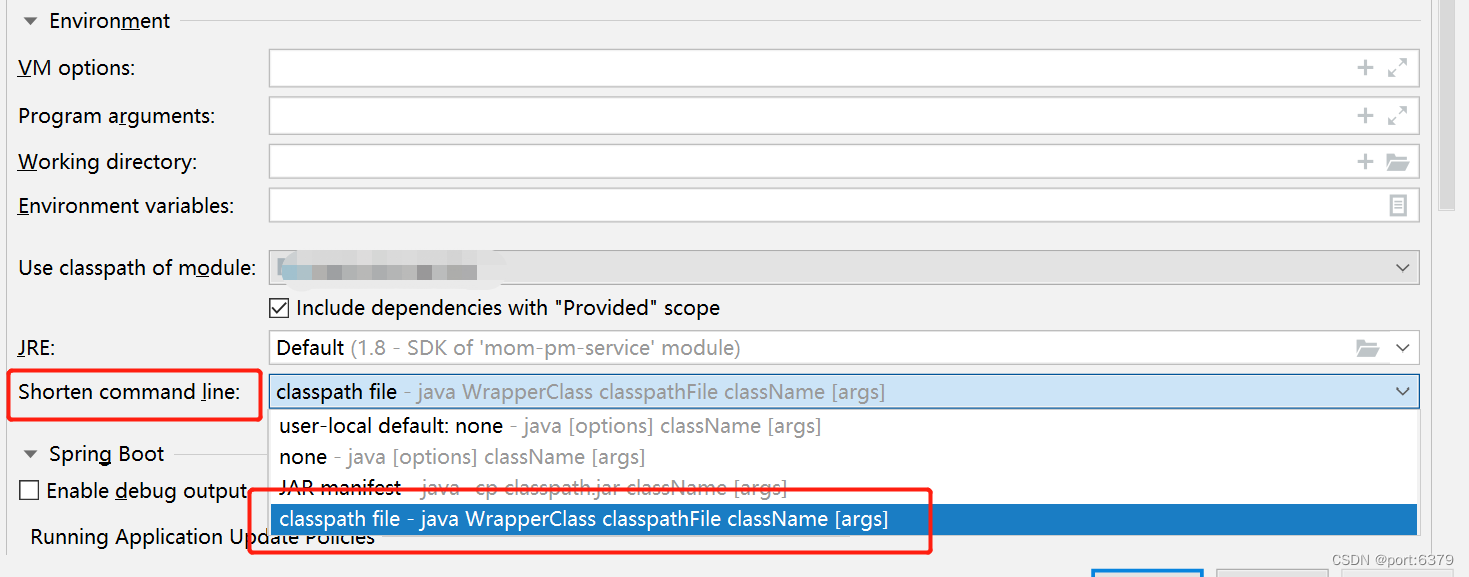Viewport: 1469px width, 577px height.
Task: Browse for a Working directory folder
Action: point(1396,161)
